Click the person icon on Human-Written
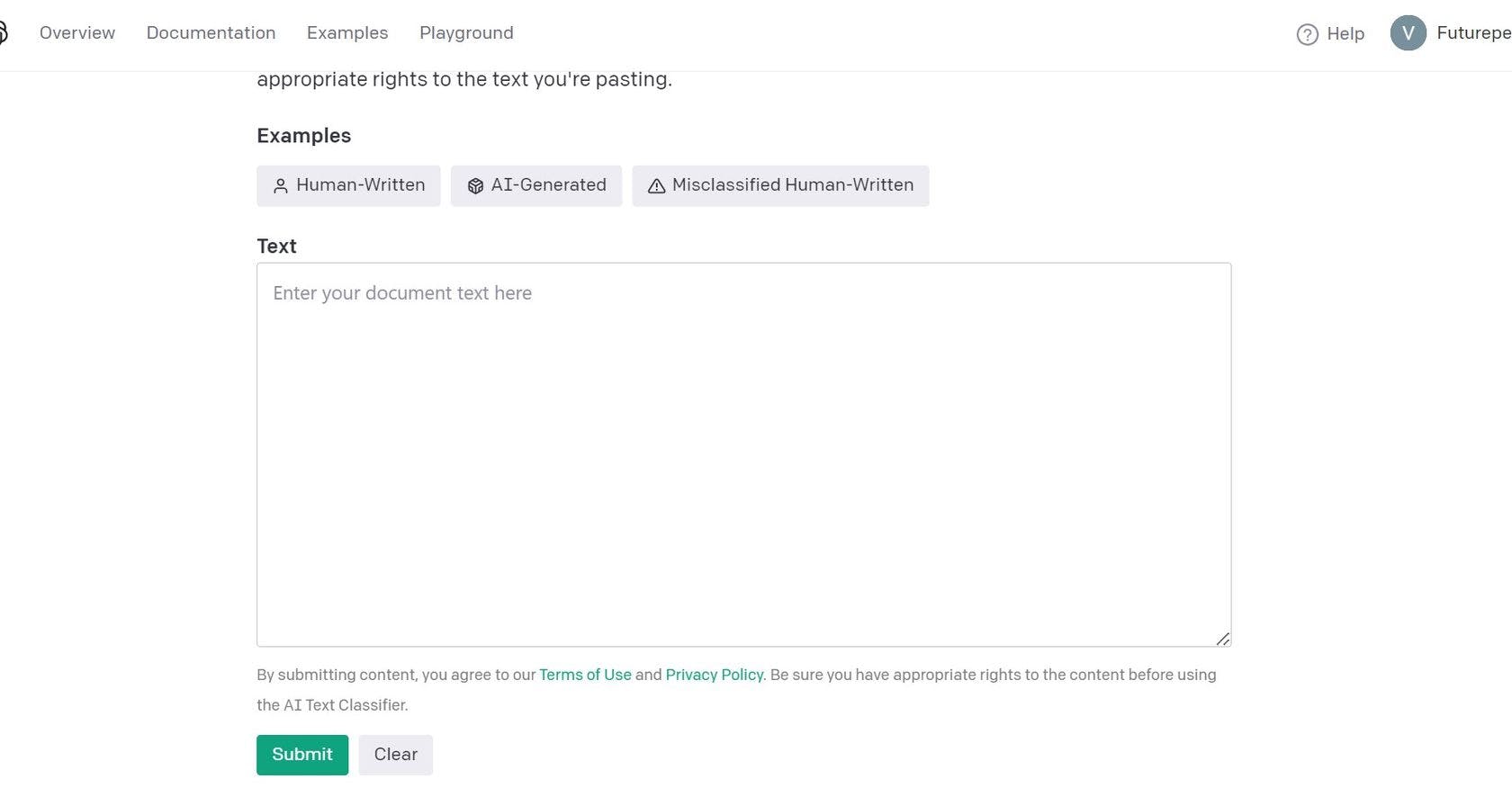The image size is (1512, 788). click(281, 186)
